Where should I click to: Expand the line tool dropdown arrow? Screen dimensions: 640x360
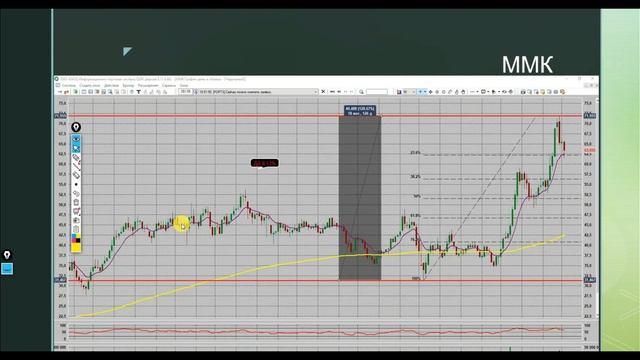pos(477,92)
